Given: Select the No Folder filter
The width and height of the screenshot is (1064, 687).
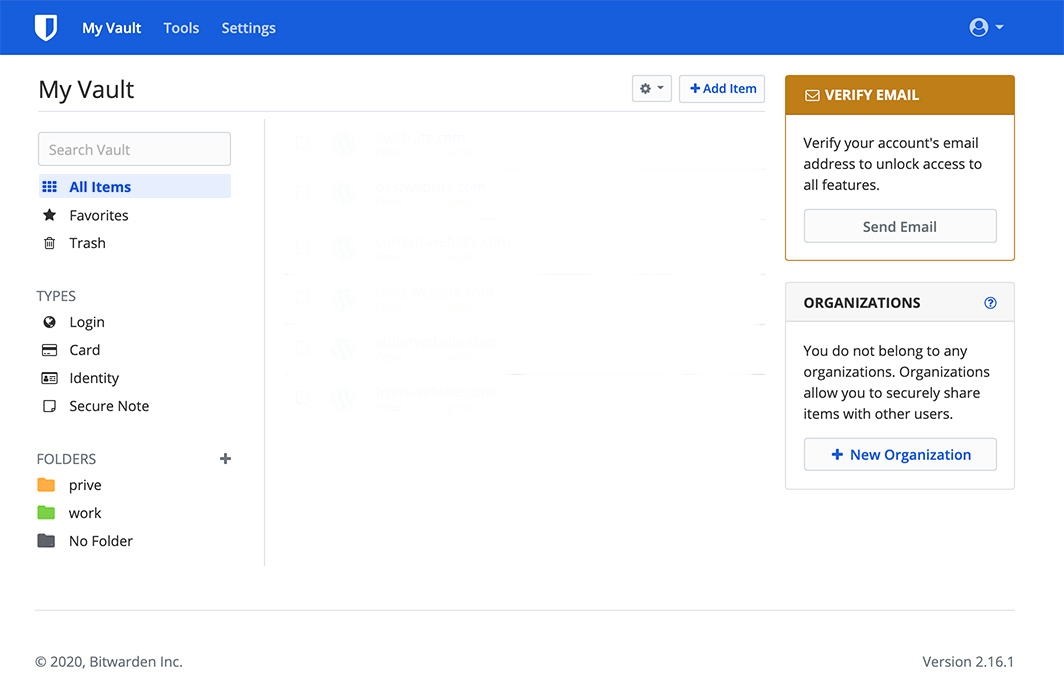Looking at the screenshot, I should (85, 541).
